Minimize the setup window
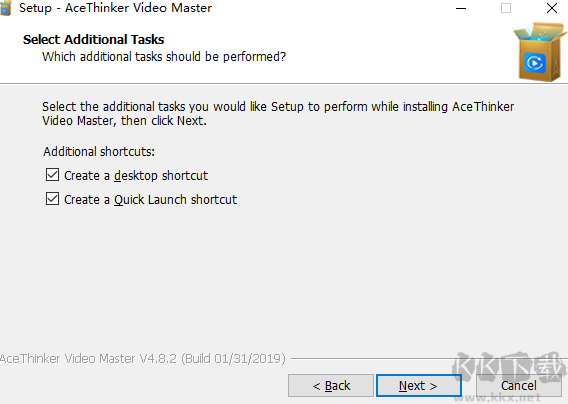Viewport: 568px width, 404px height. point(461,8)
